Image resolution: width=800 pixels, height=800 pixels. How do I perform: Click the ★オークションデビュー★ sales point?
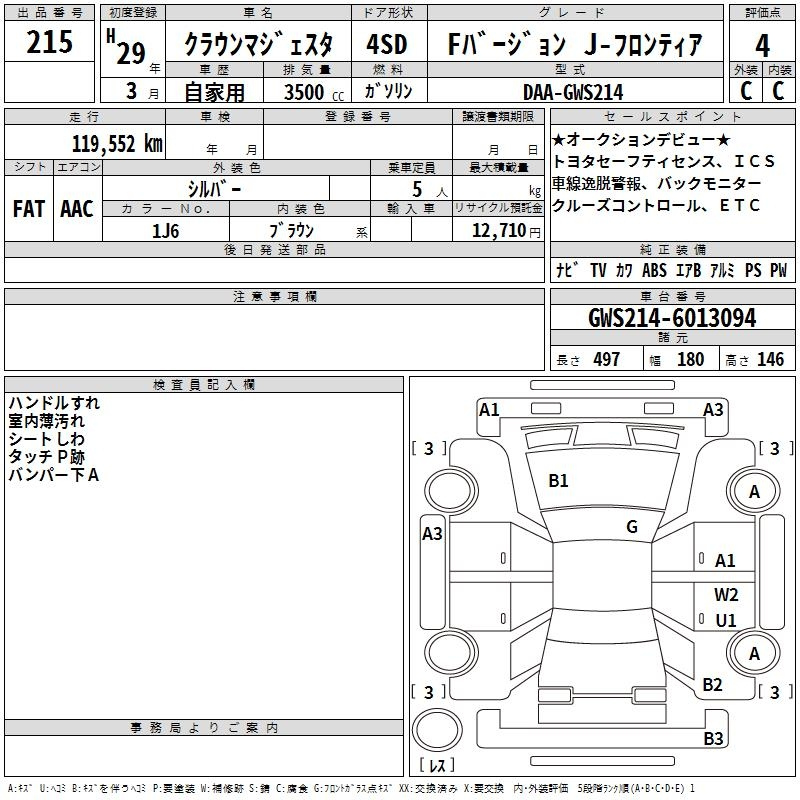641,139
